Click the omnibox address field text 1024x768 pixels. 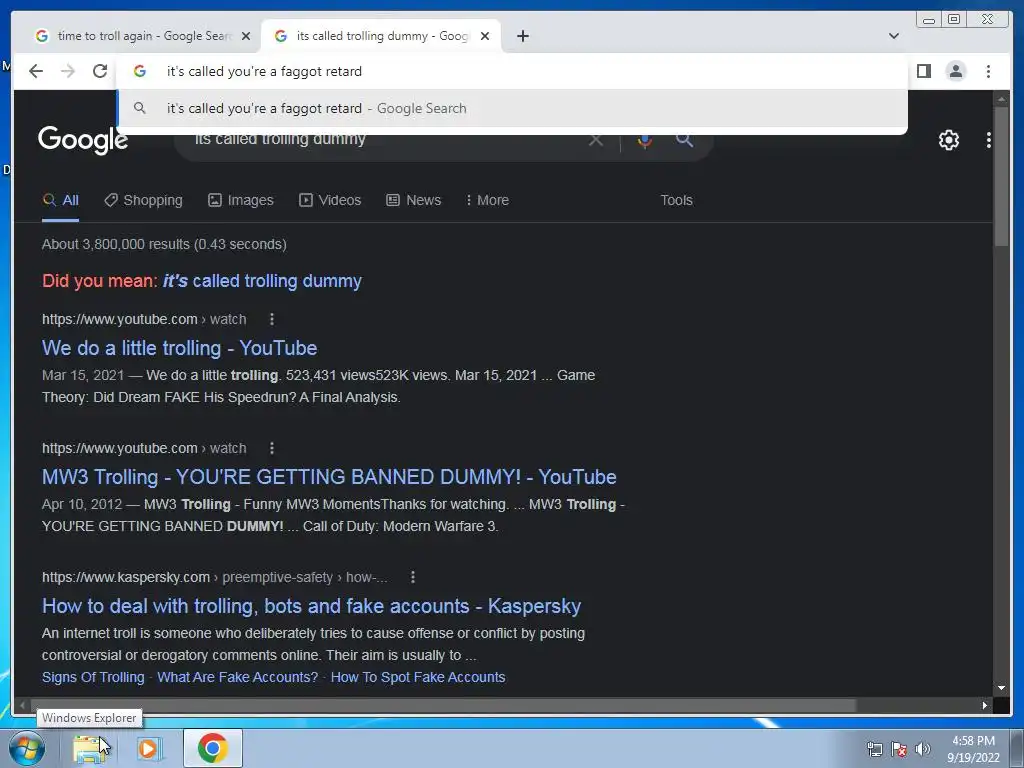264,71
